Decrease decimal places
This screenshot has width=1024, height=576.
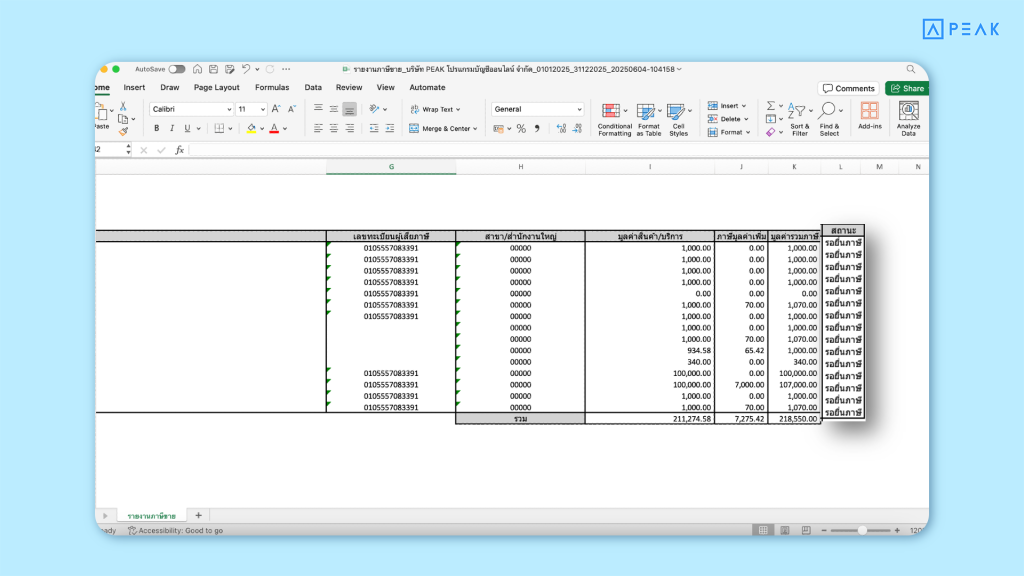(x=577, y=129)
